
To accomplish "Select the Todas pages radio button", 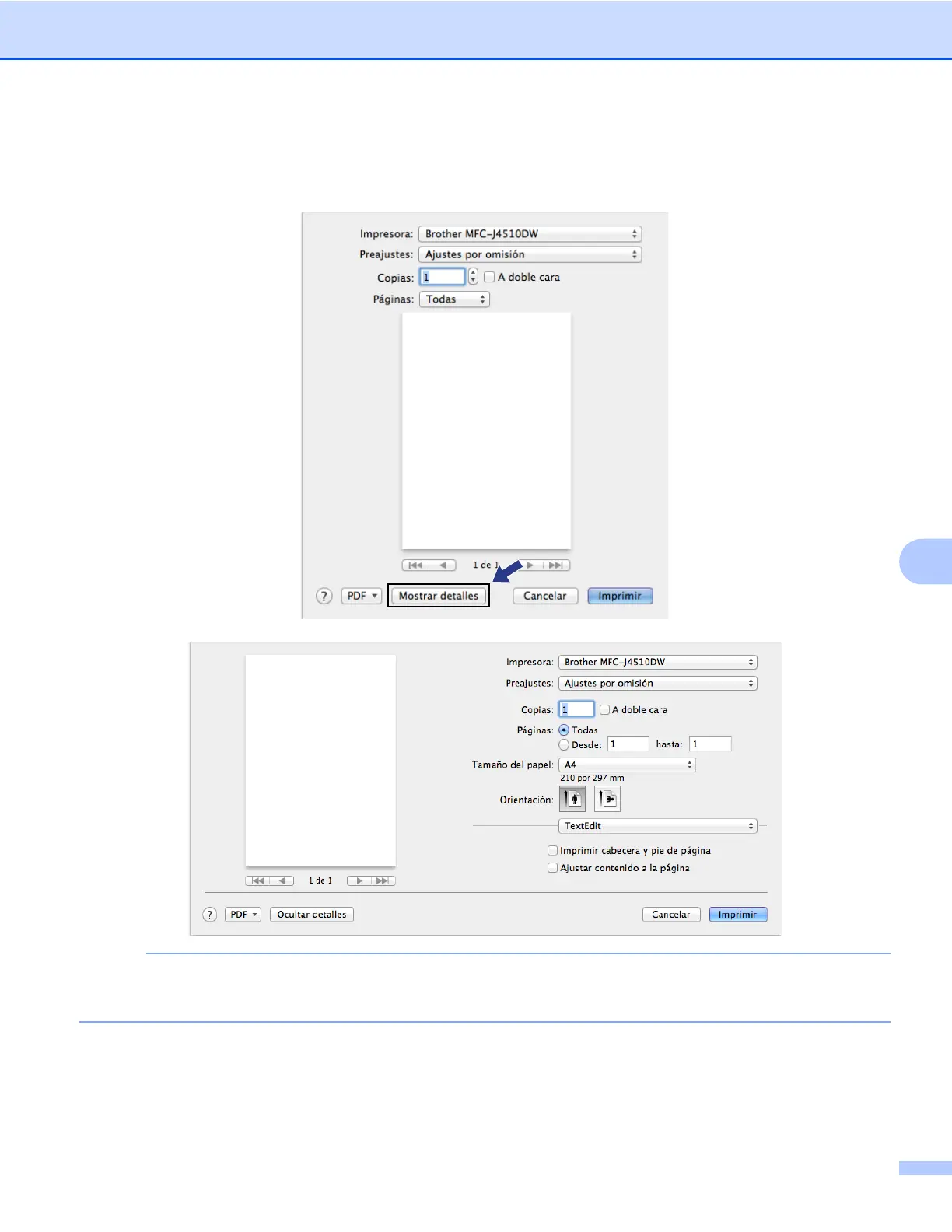I will pos(564,730).
